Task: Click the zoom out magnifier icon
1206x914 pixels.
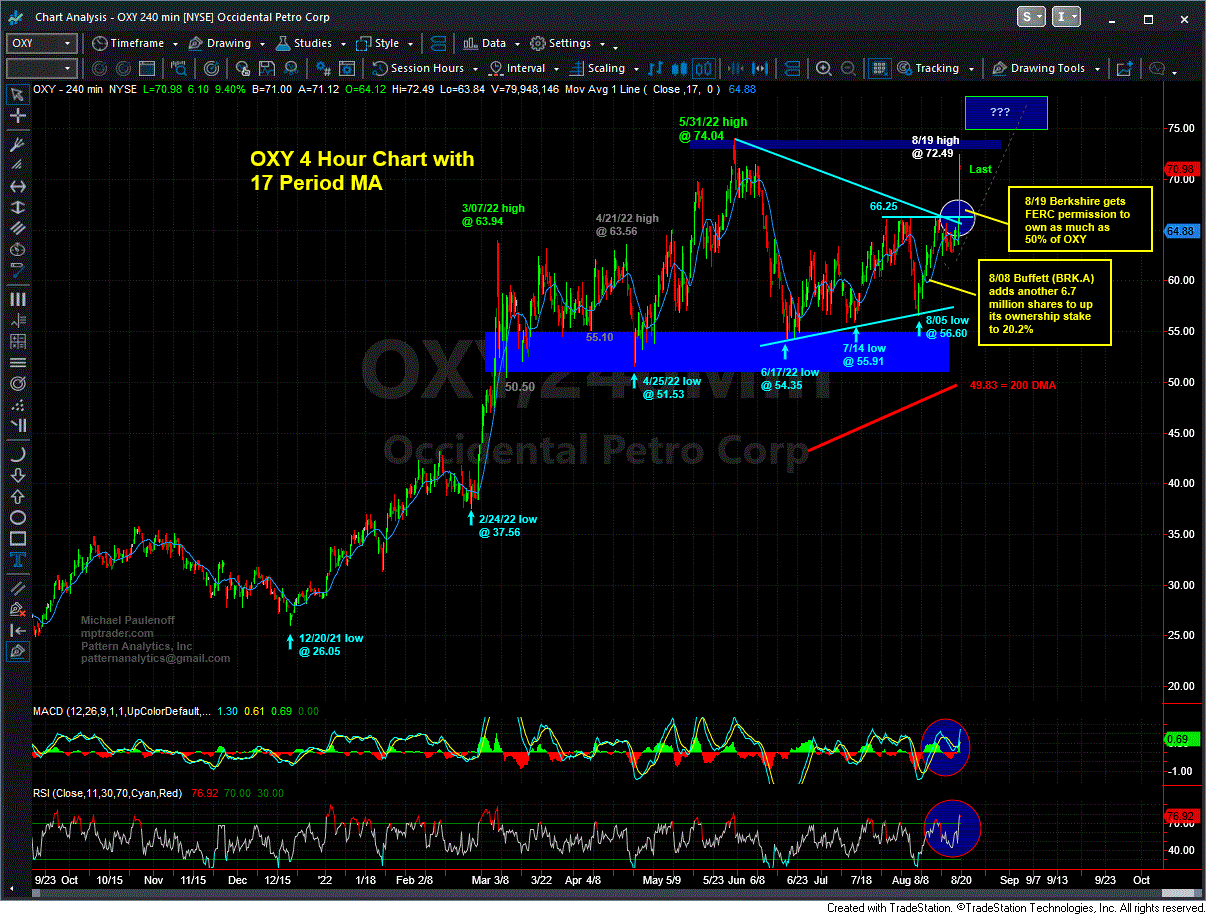Action: [846, 68]
